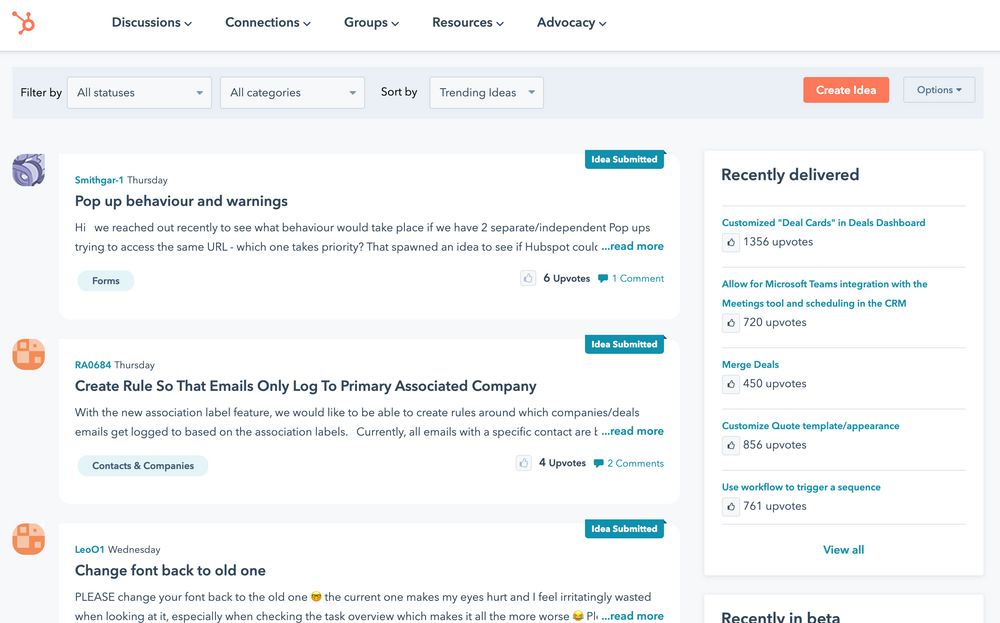This screenshot has width=1000, height=623.
Task: Click the Create Idea button
Action: (846, 89)
